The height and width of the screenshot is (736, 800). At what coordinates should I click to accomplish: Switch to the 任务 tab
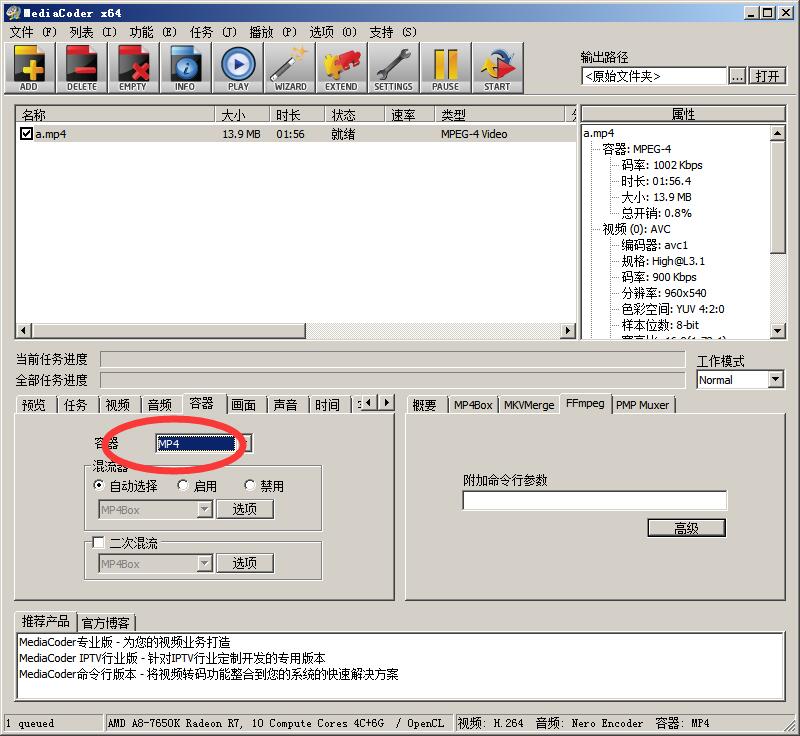click(x=76, y=405)
